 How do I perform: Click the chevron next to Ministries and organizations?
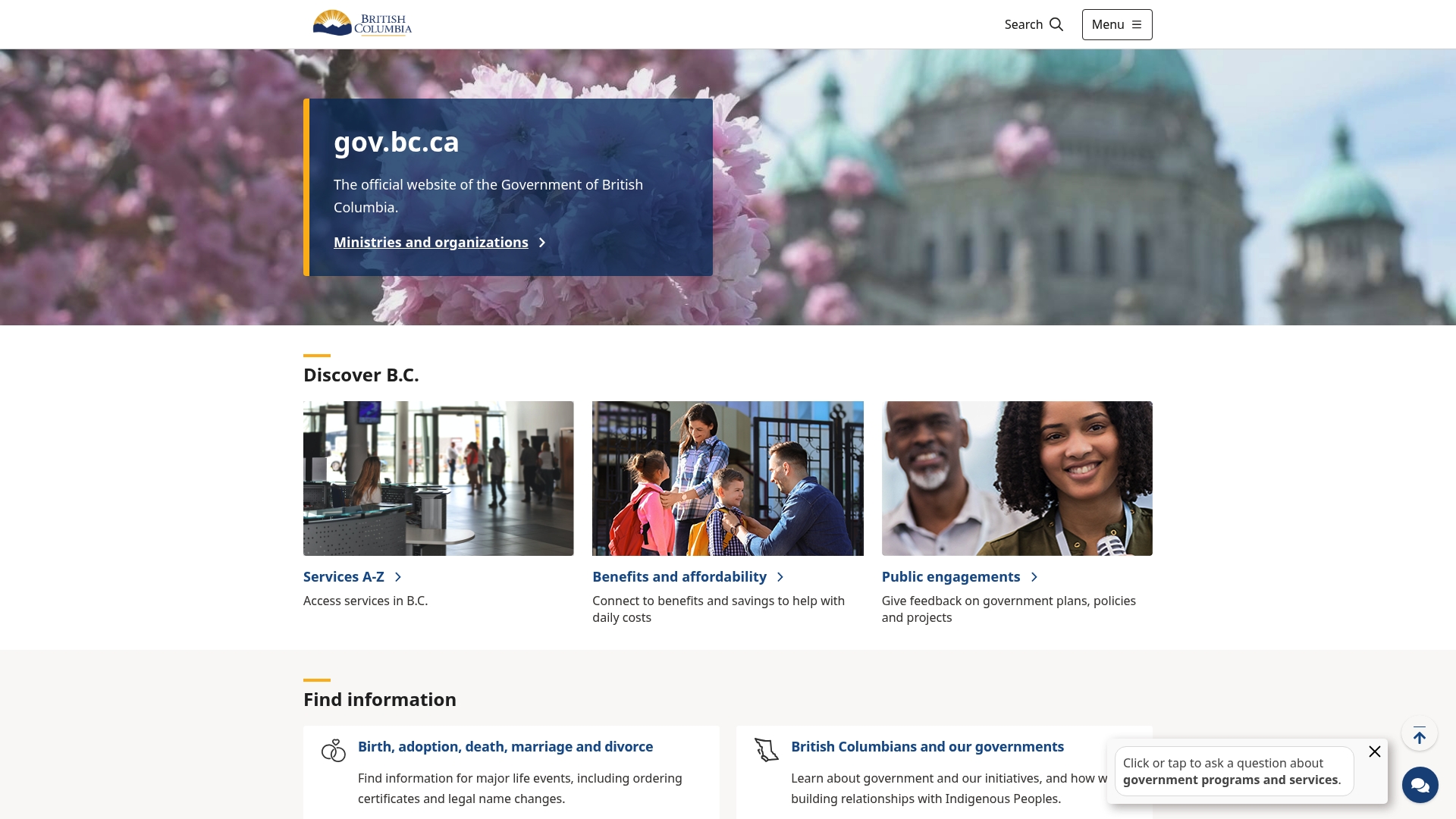tap(542, 243)
